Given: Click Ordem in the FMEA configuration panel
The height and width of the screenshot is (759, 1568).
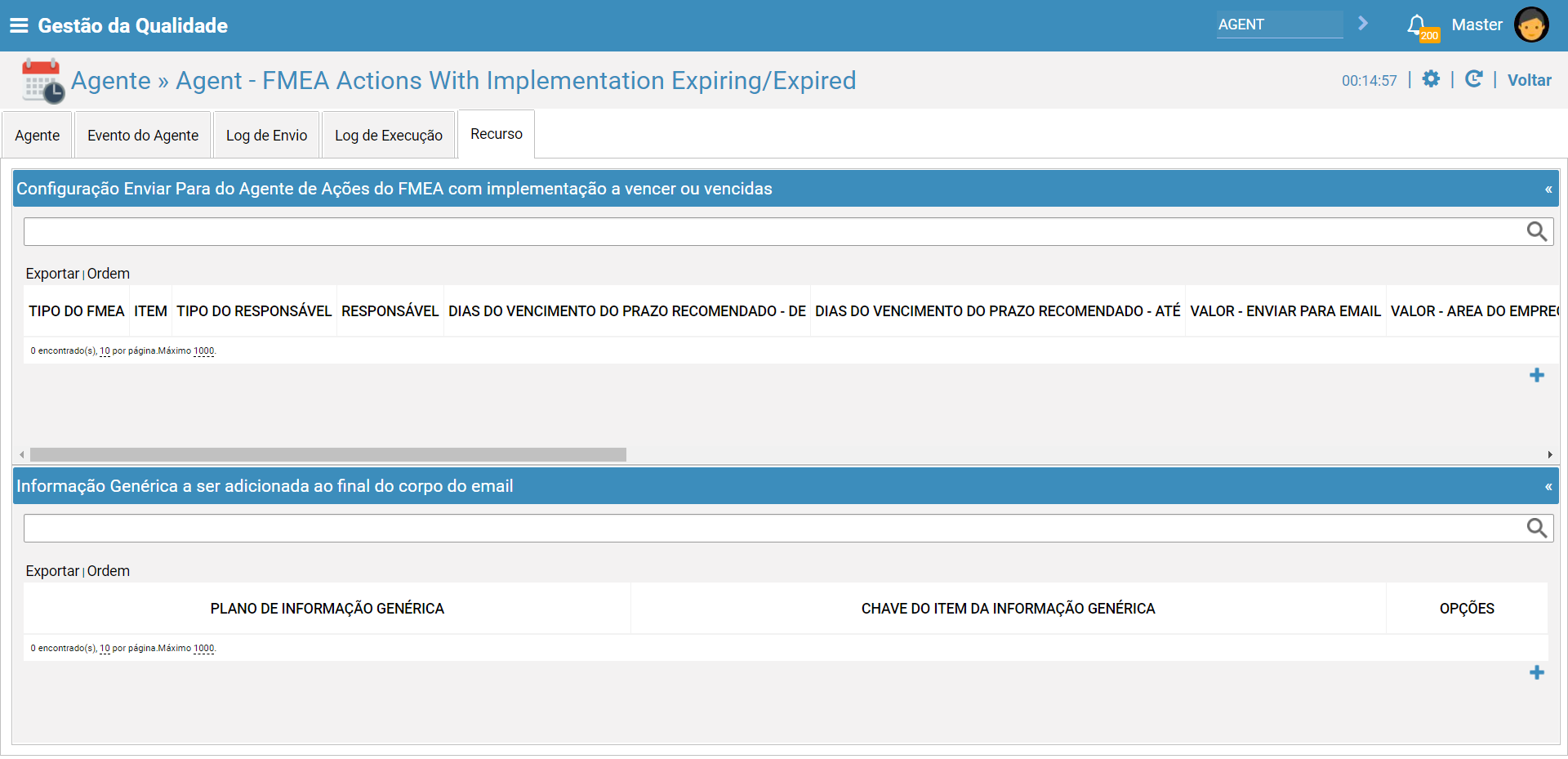Looking at the screenshot, I should click(109, 274).
